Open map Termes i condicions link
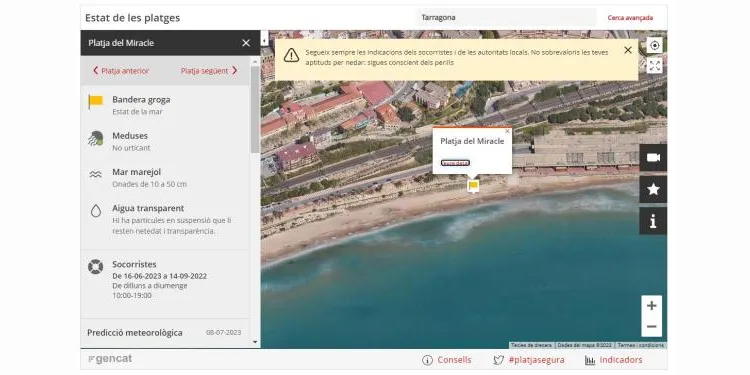 [640, 345]
